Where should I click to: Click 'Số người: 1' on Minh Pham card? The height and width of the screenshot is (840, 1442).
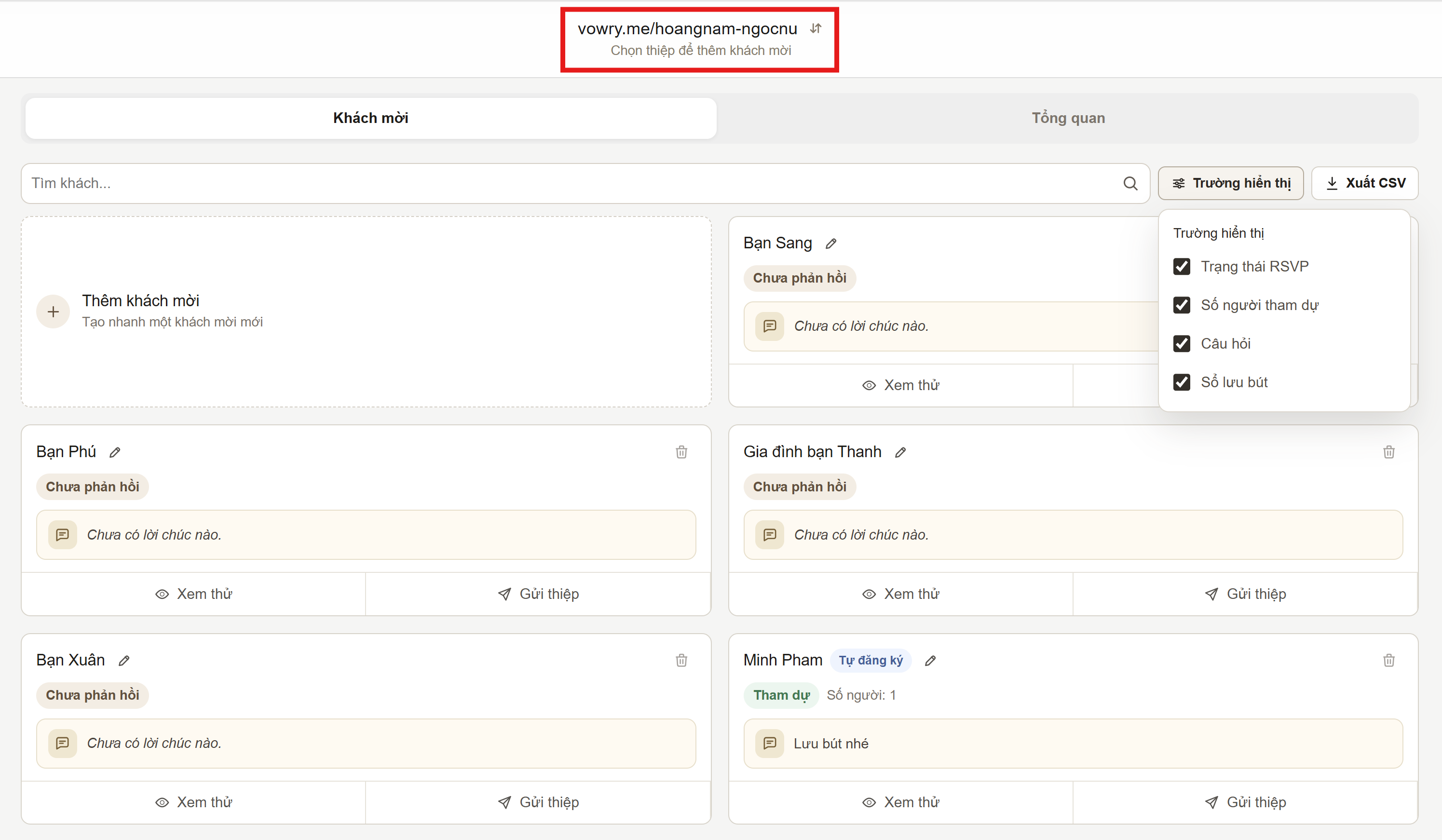click(x=861, y=695)
